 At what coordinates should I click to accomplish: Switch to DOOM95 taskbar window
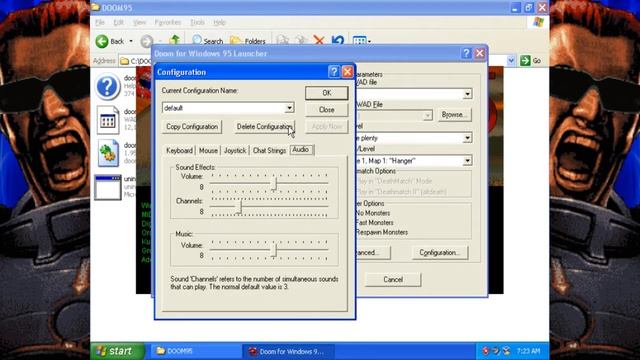196,351
